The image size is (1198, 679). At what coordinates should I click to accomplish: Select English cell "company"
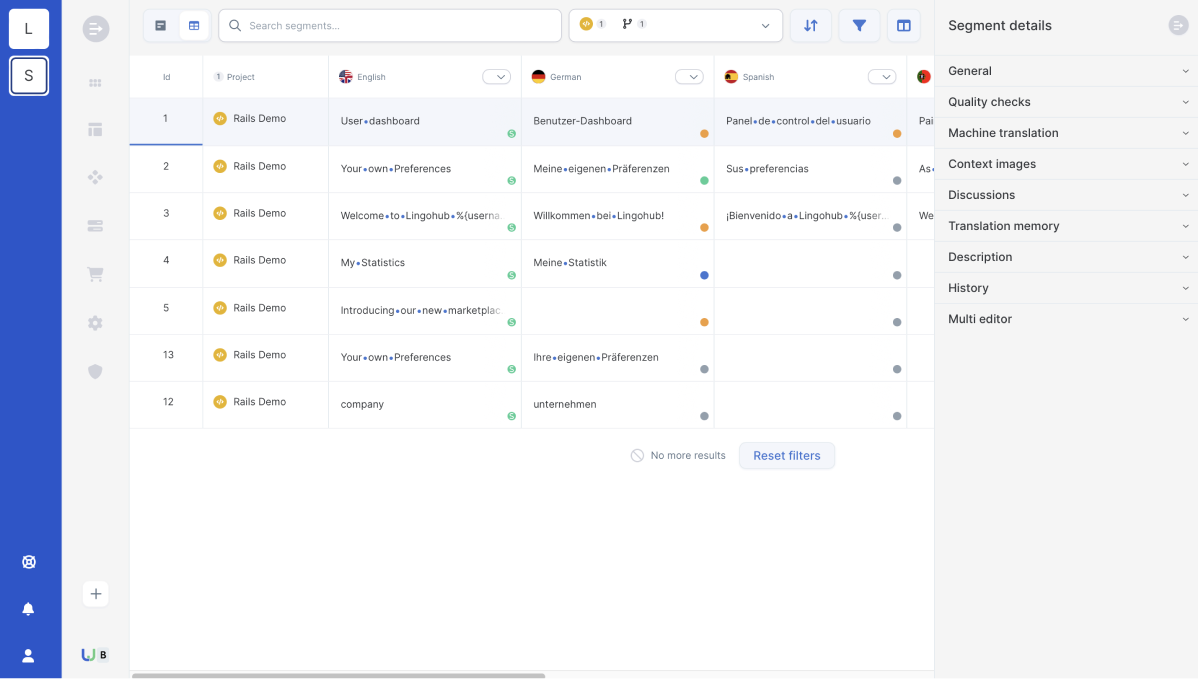(x=425, y=405)
